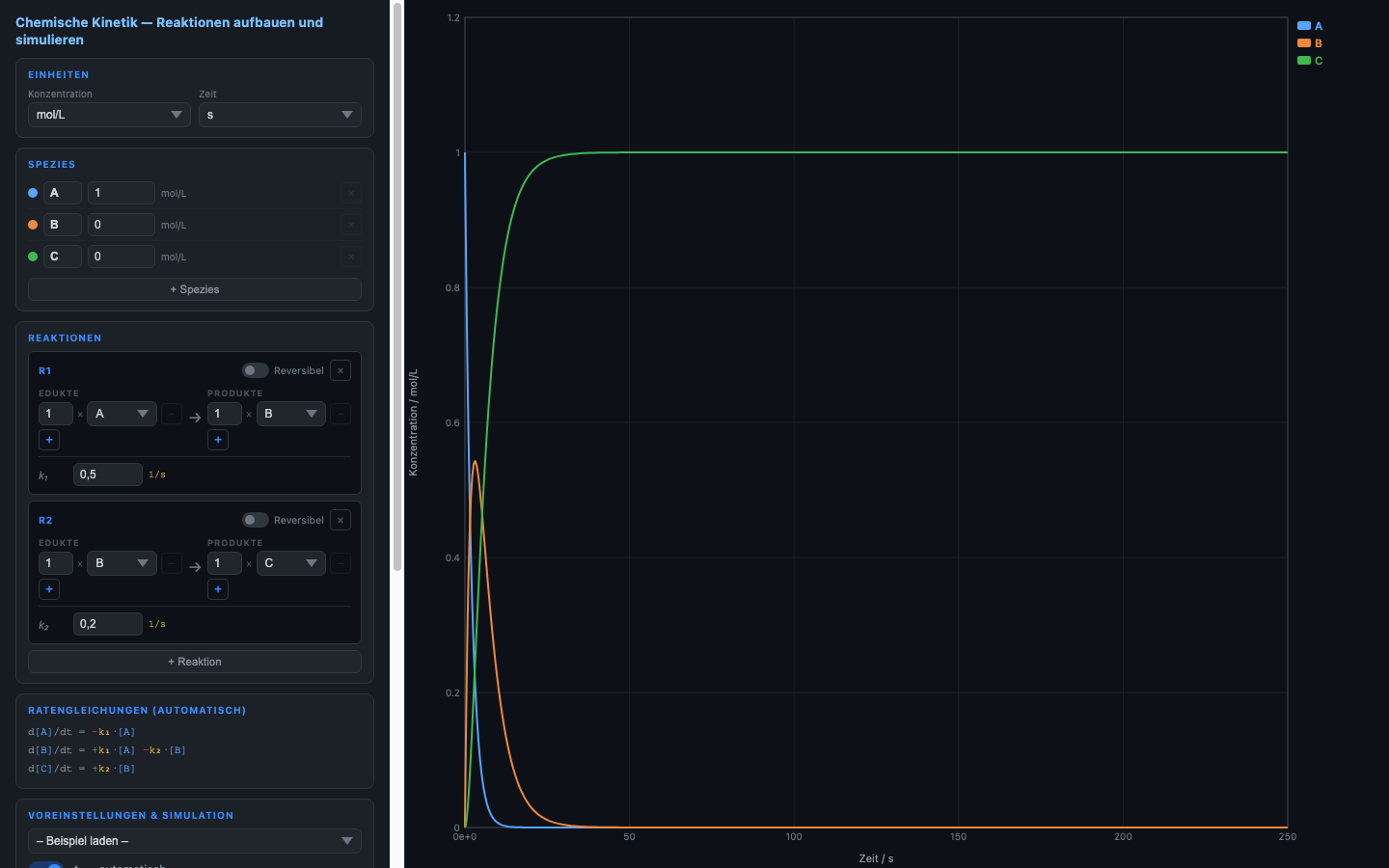Edit the k2 rate constant field

tap(108, 624)
